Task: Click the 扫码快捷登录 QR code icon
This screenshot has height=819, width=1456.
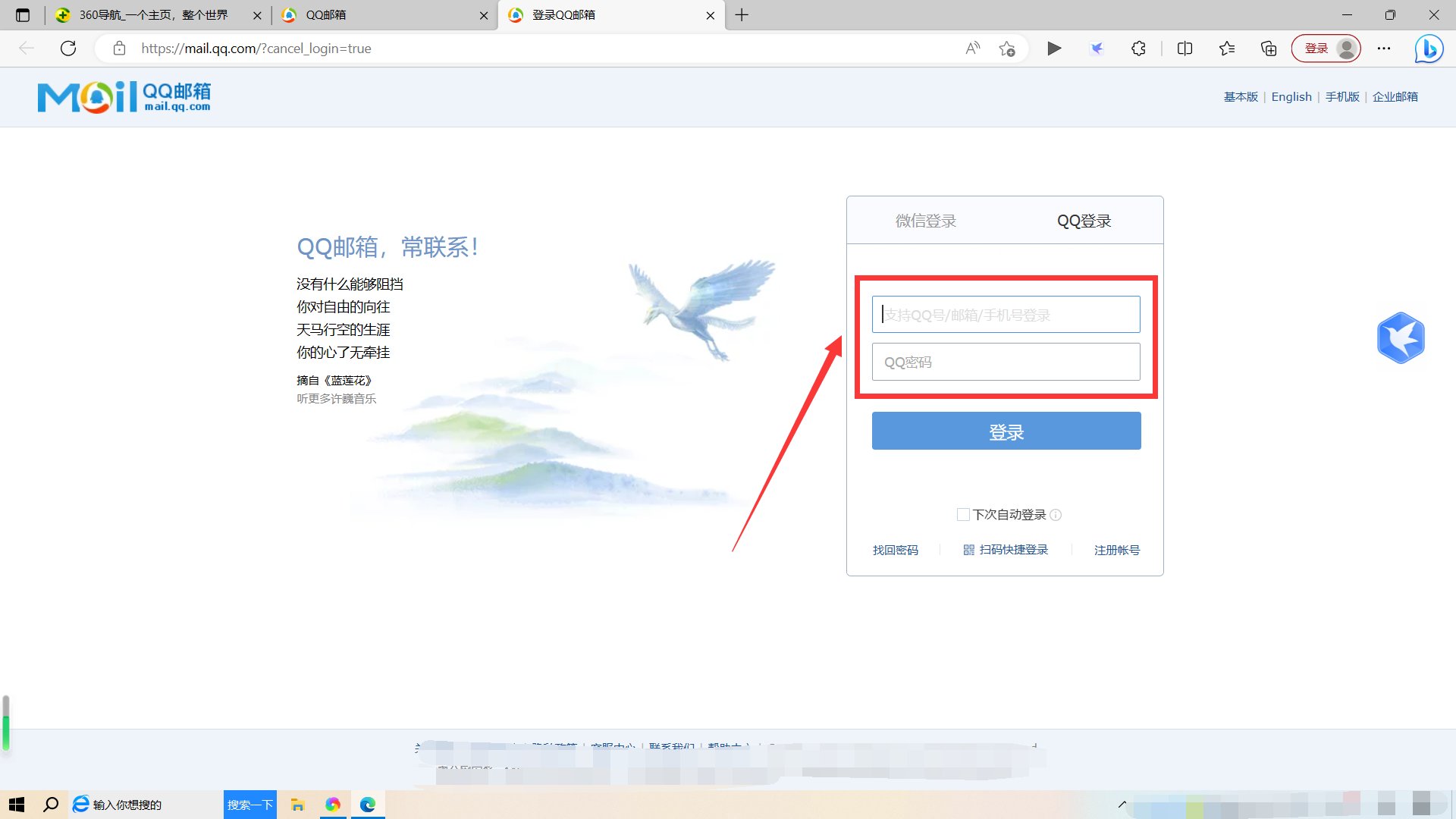Action: (x=968, y=549)
